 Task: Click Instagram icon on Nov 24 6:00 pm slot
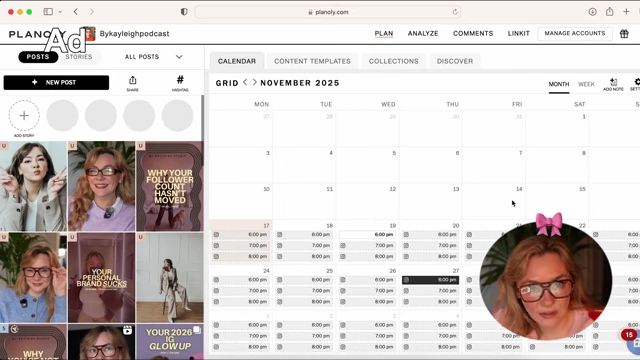click(216, 280)
